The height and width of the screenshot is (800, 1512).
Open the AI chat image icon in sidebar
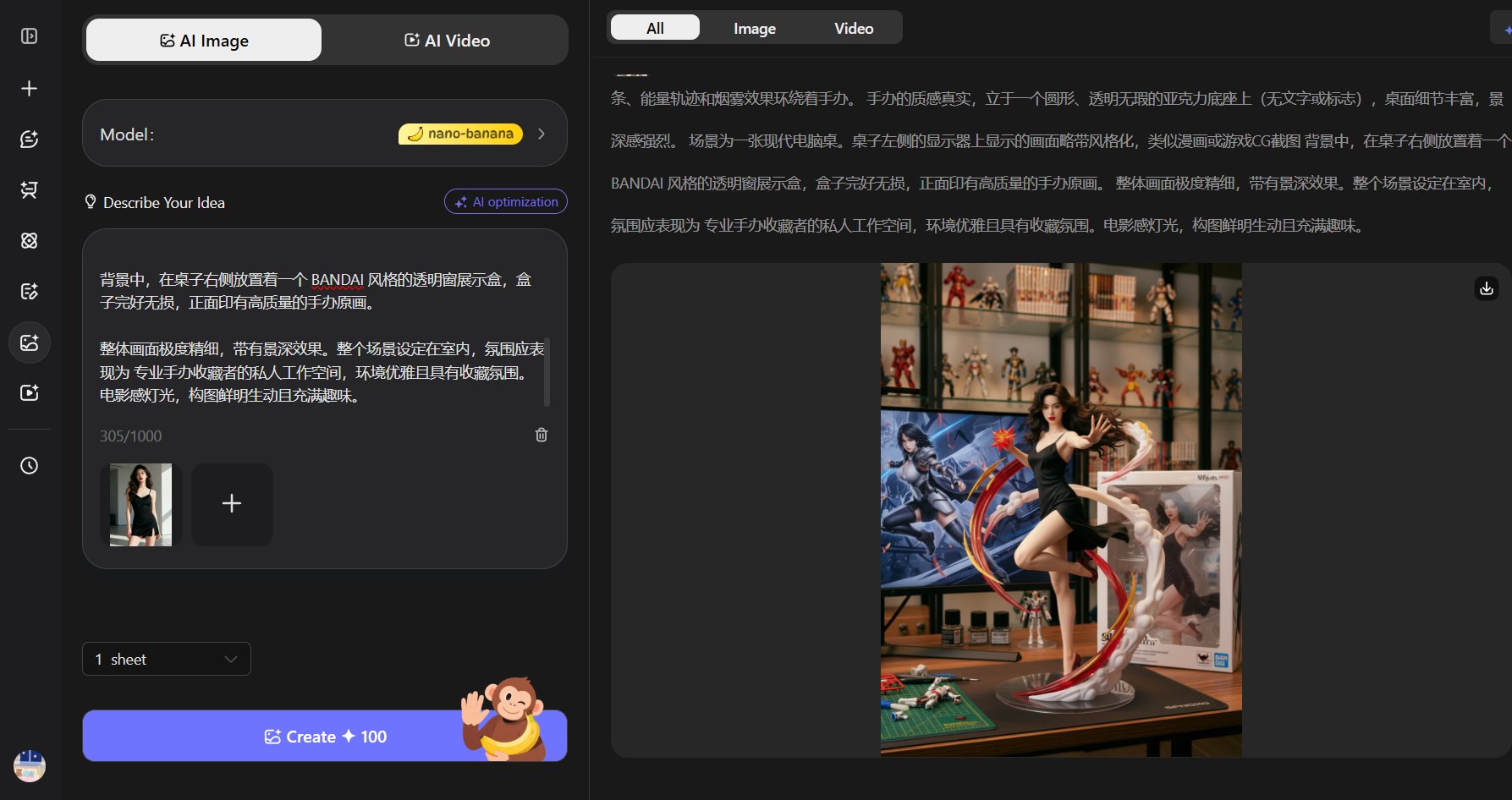click(29, 139)
